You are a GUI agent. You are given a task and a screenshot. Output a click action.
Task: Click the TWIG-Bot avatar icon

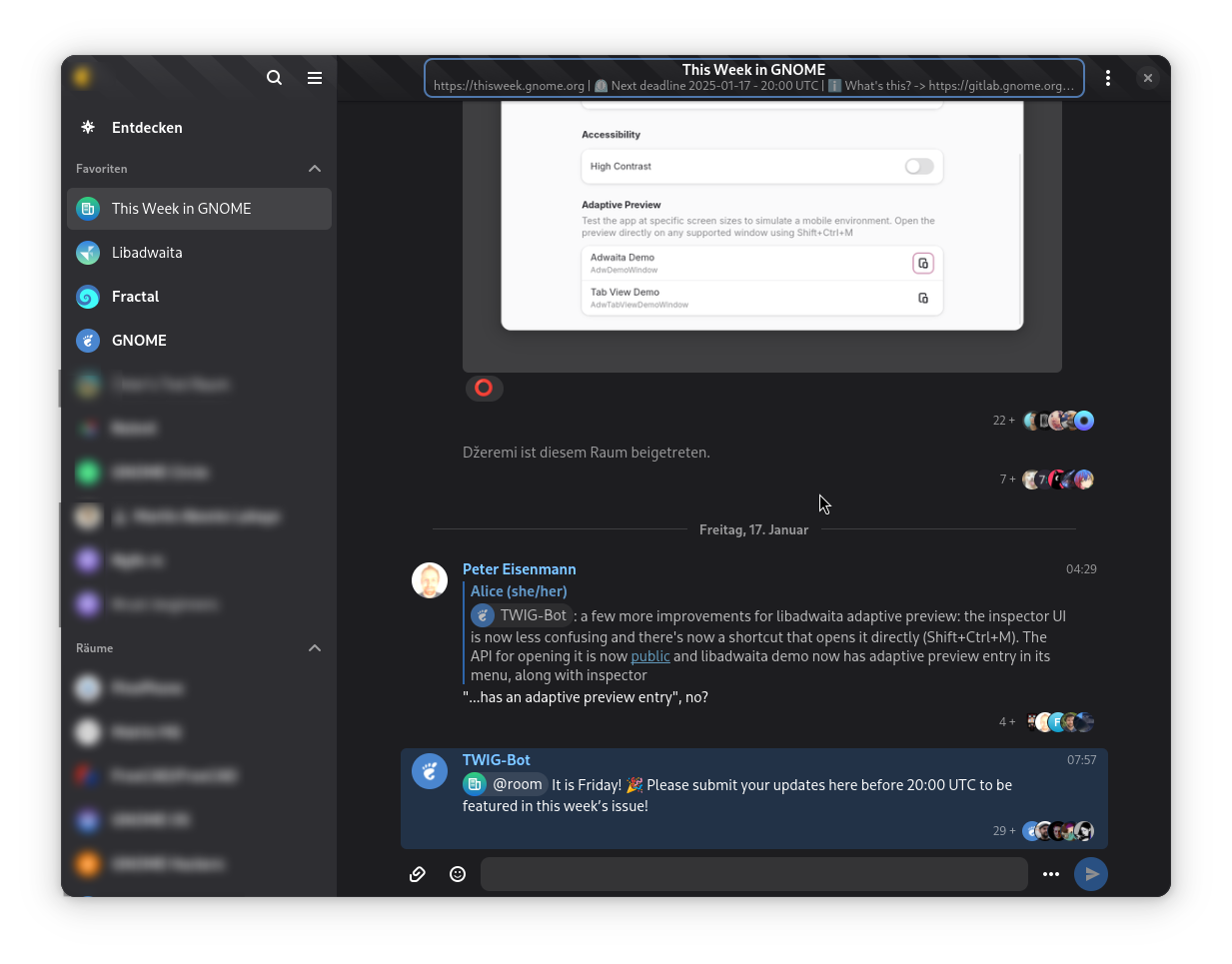pyautogui.click(x=430, y=771)
